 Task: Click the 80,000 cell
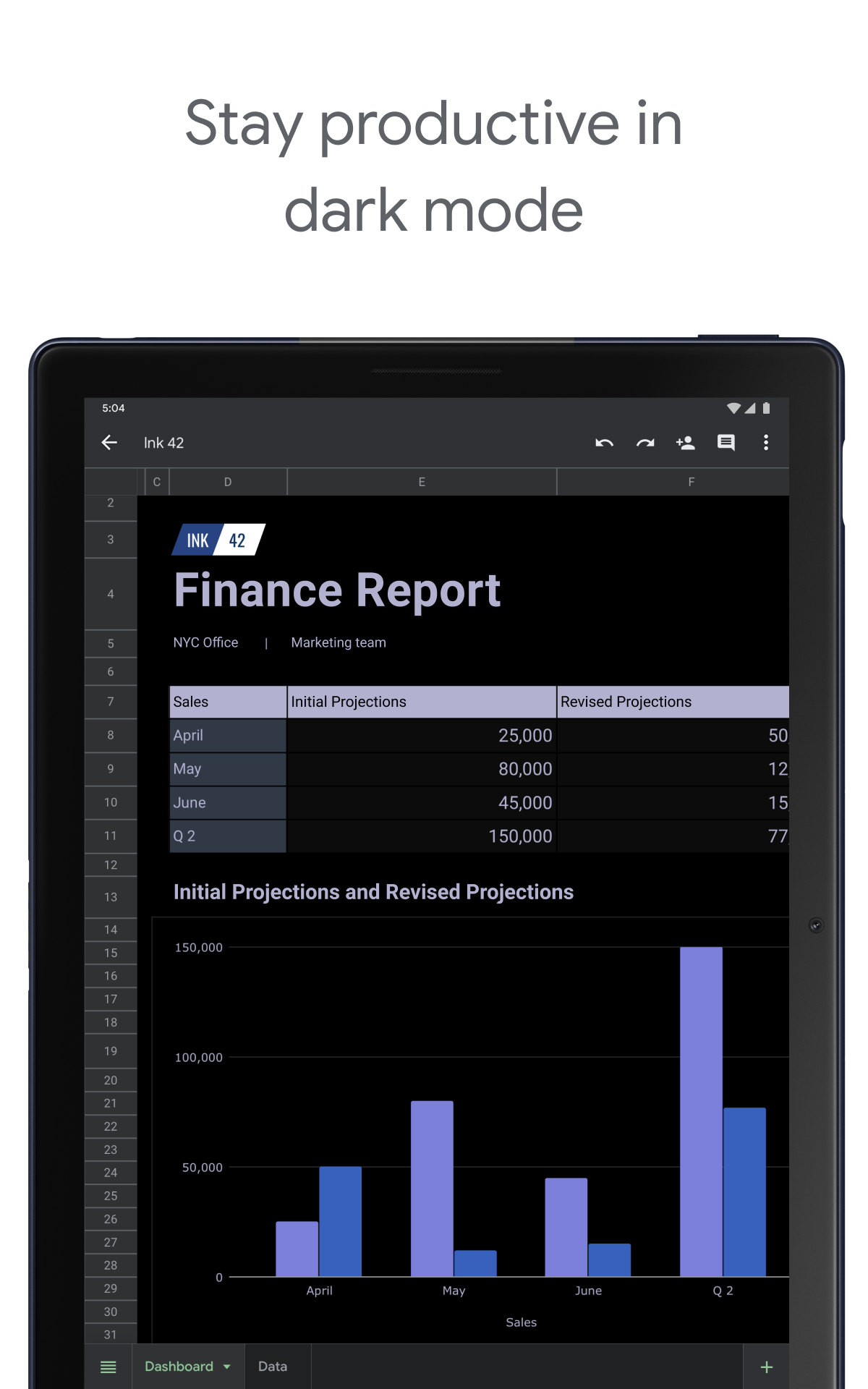tap(422, 769)
